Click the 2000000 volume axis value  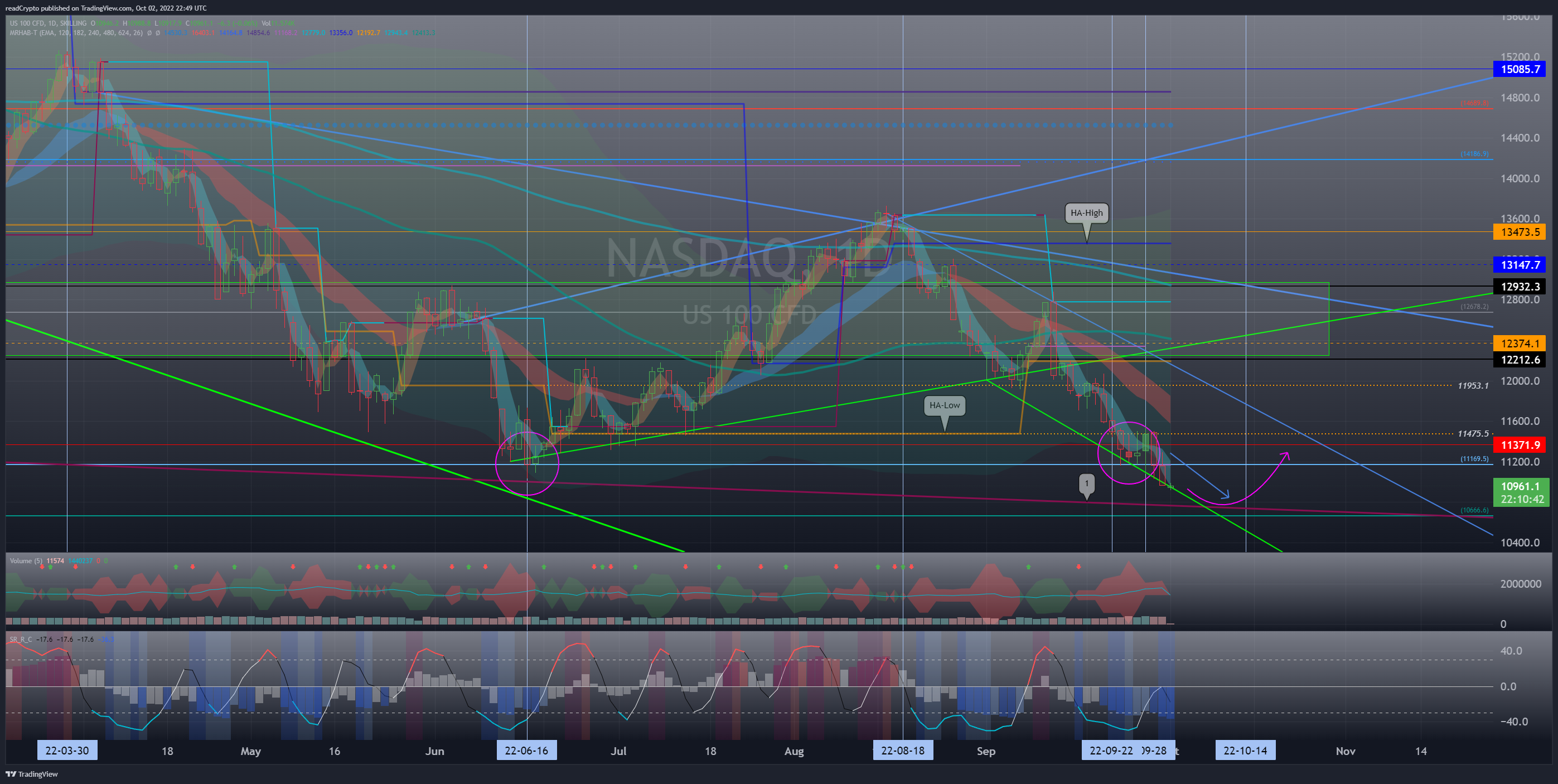pyautogui.click(x=1520, y=584)
